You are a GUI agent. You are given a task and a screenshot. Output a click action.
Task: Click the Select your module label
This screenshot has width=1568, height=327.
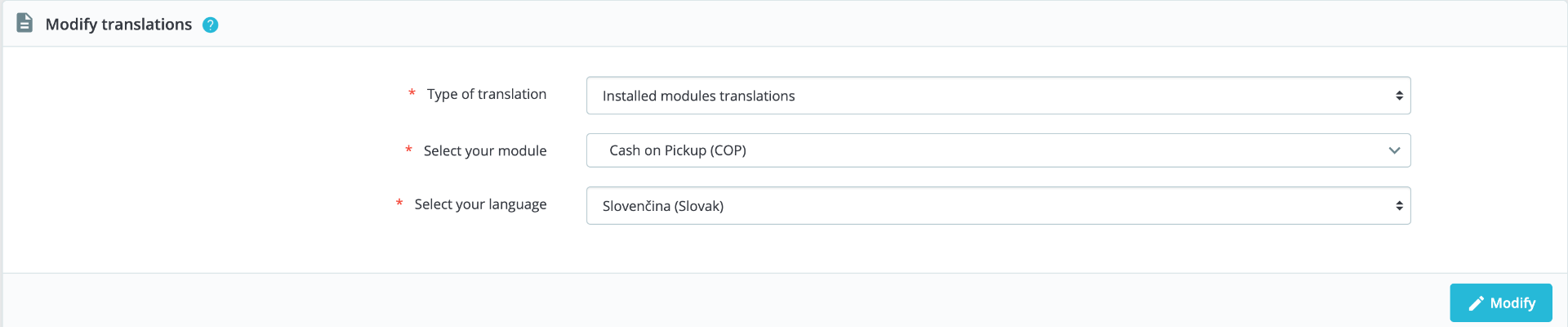pyautogui.click(x=485, y=150)
